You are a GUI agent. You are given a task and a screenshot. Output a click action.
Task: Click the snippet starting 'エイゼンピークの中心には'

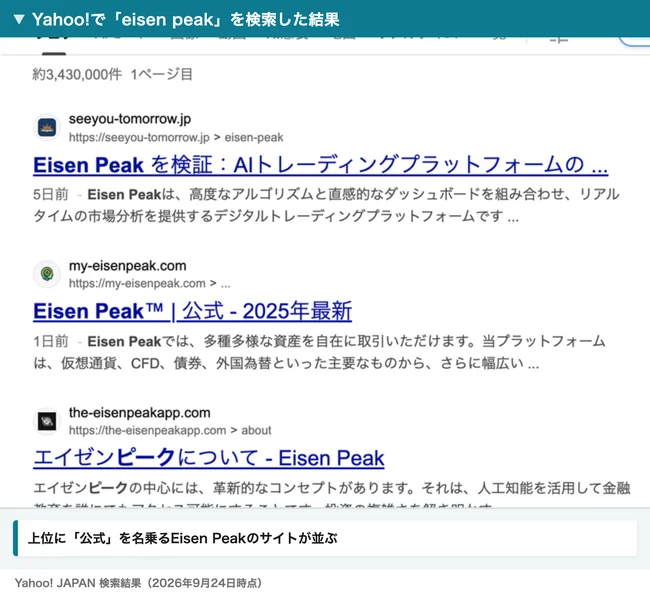point(332,493)
